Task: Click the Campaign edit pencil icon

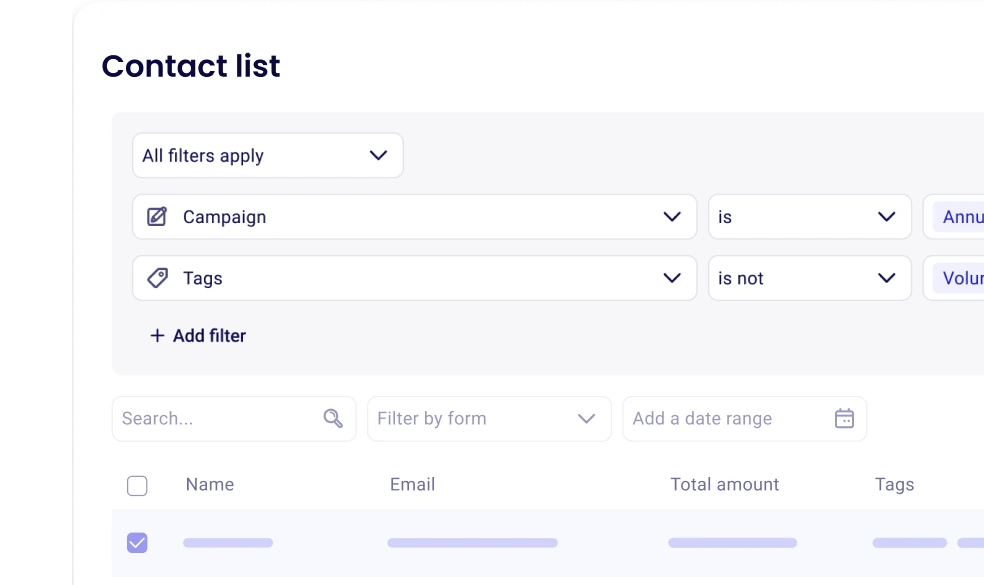Action: pyautogui.click(x=157, y=217)
